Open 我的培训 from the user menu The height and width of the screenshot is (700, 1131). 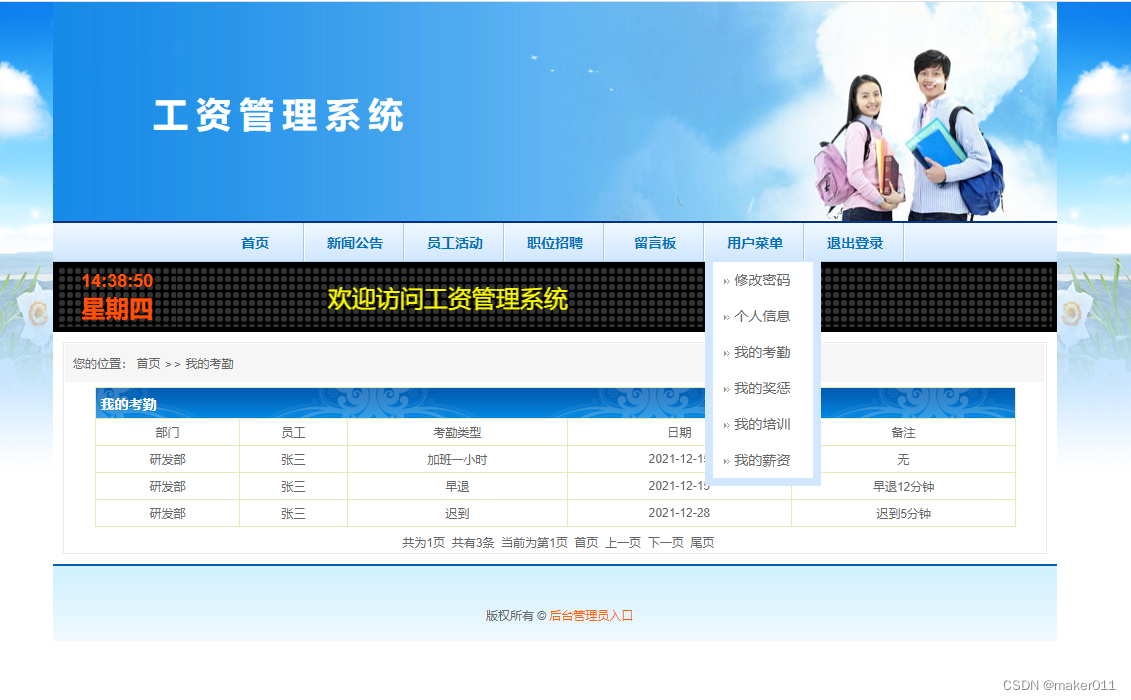pos(762,424)
